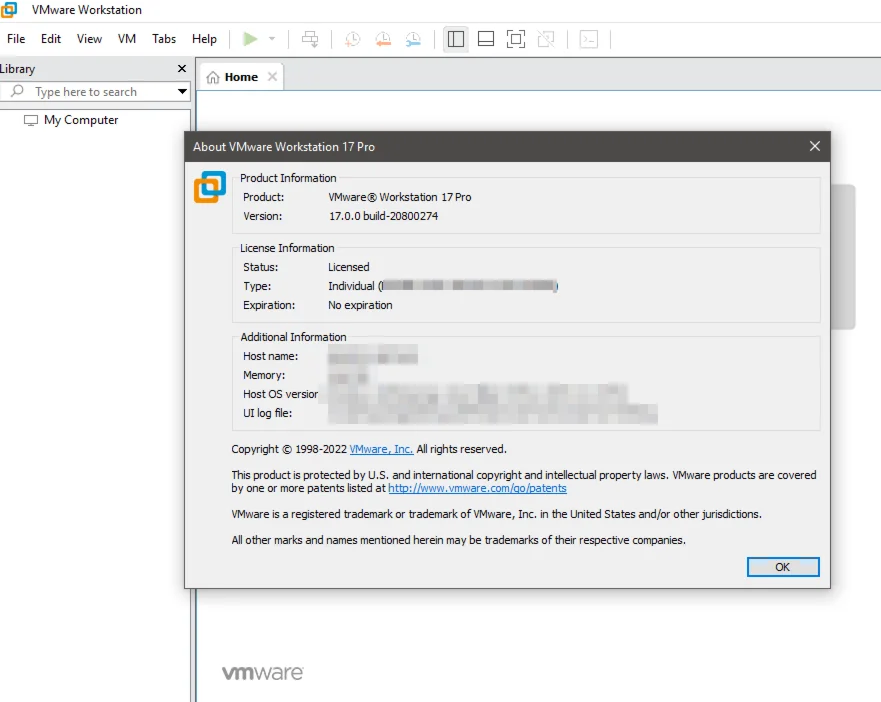
Task: Open the VM menu
Action: click(127, 39)
